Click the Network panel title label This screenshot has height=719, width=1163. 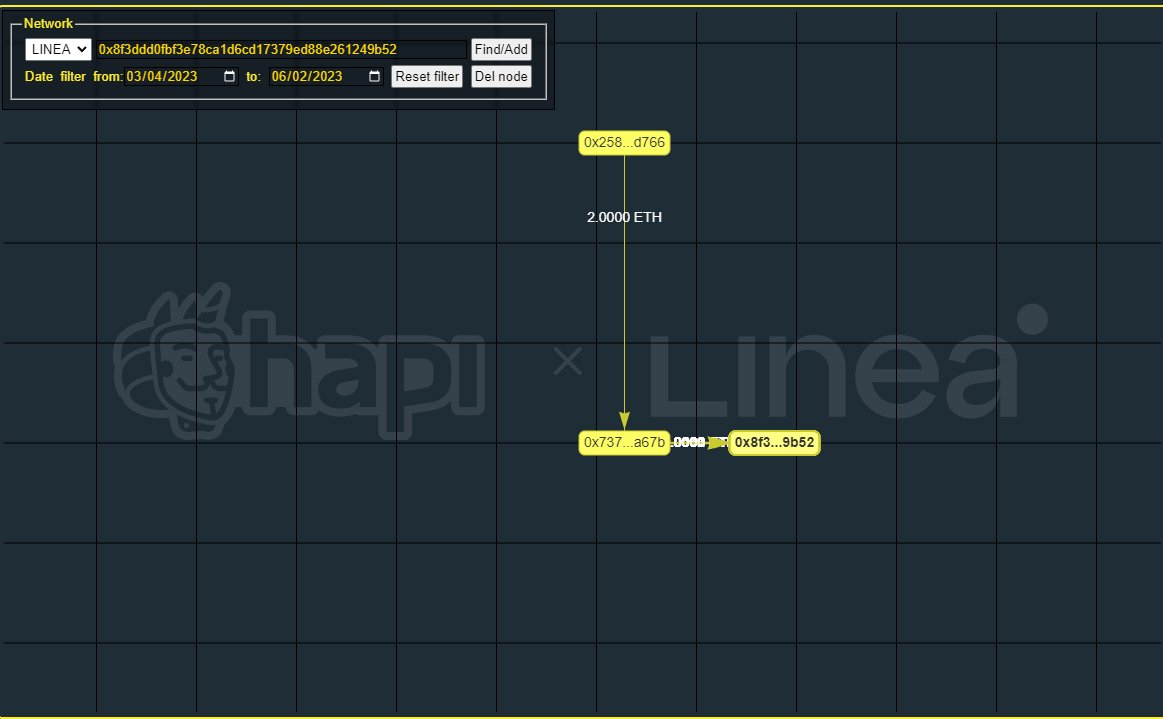49,23
